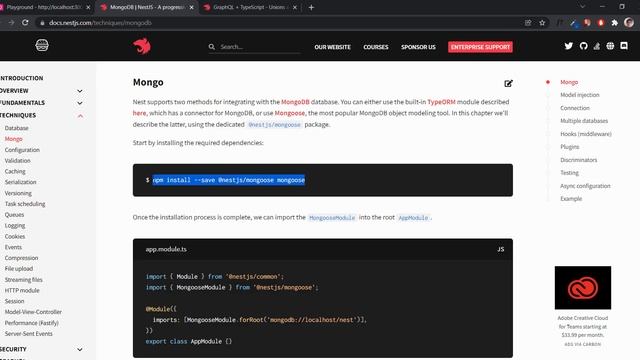The image size is (640, 360).
Task: Close the MongoDB NestJS tab
Action: point(191,7)
